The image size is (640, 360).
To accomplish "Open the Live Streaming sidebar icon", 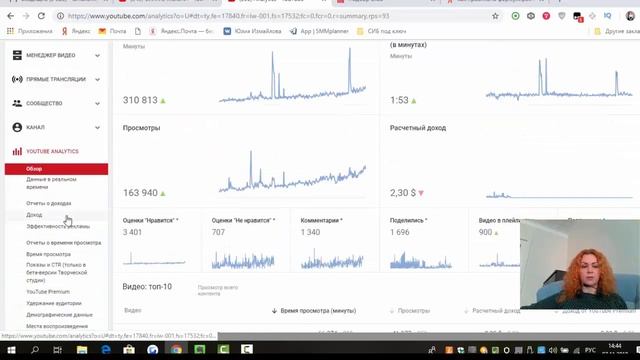I will coord(17,79).
